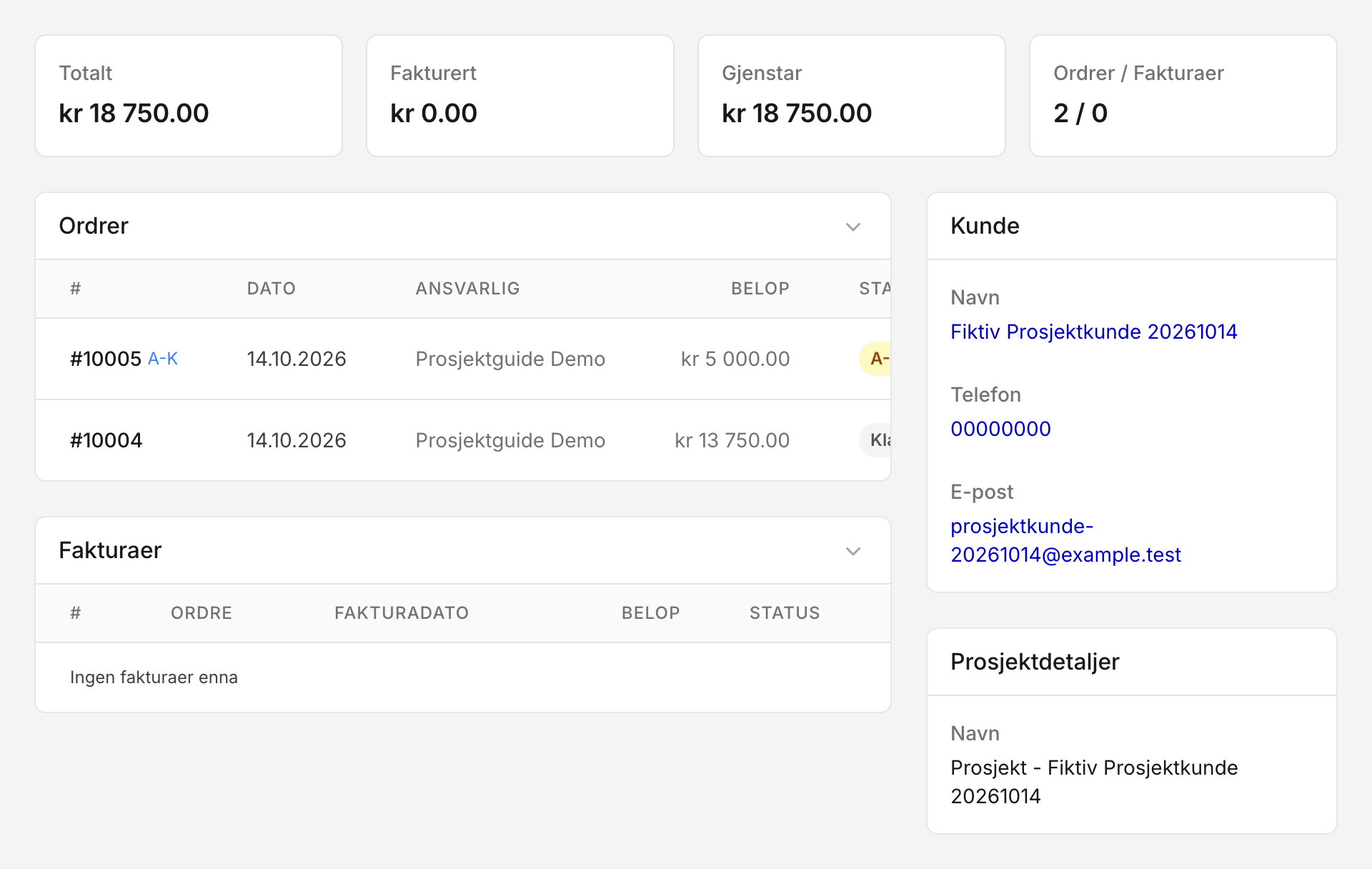The image size is (1372, 869).
Task: Click the Fakturaer section title
Action: [x=110, y=550]
